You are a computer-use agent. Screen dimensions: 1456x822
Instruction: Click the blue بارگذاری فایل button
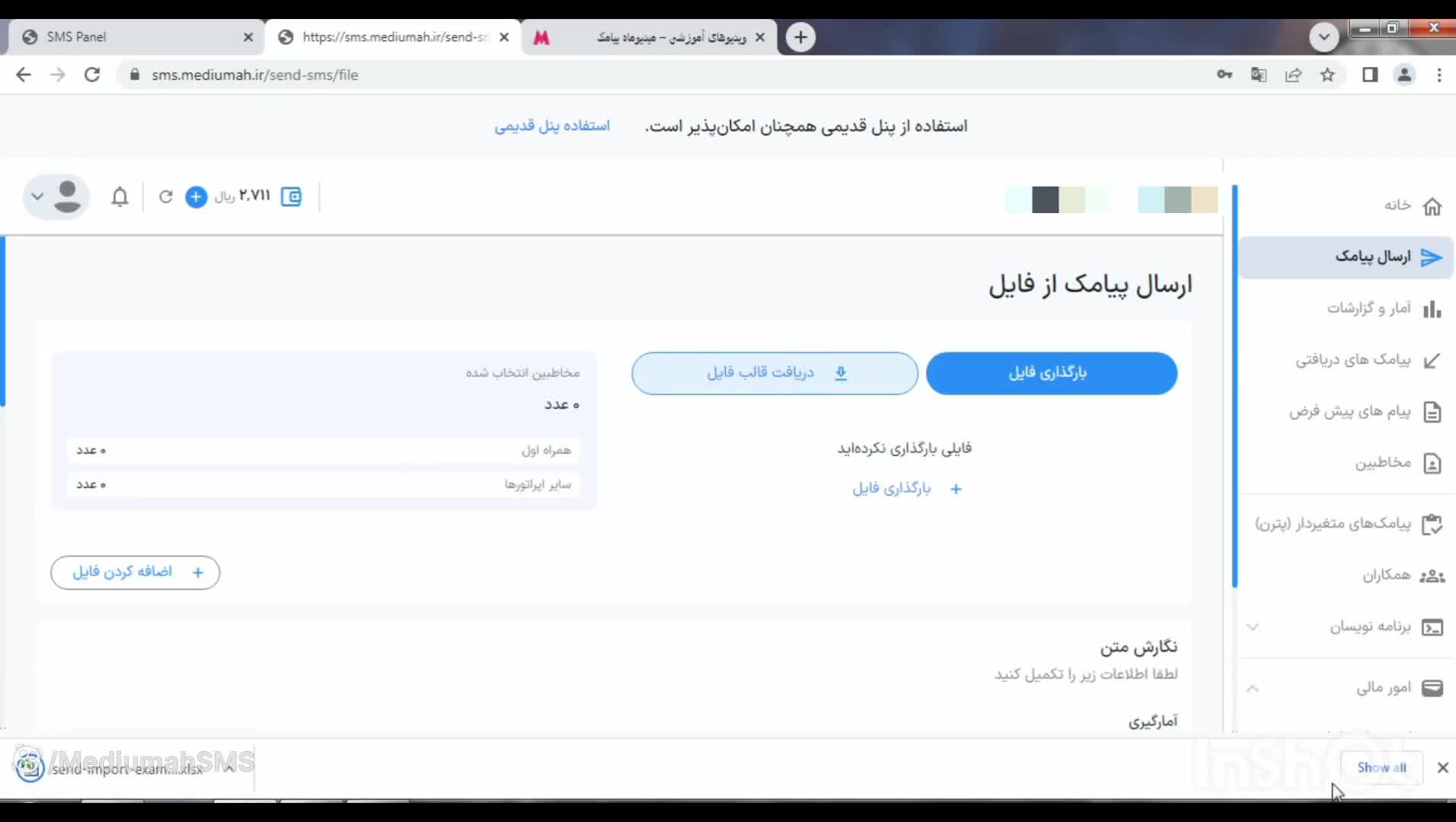1052,373
